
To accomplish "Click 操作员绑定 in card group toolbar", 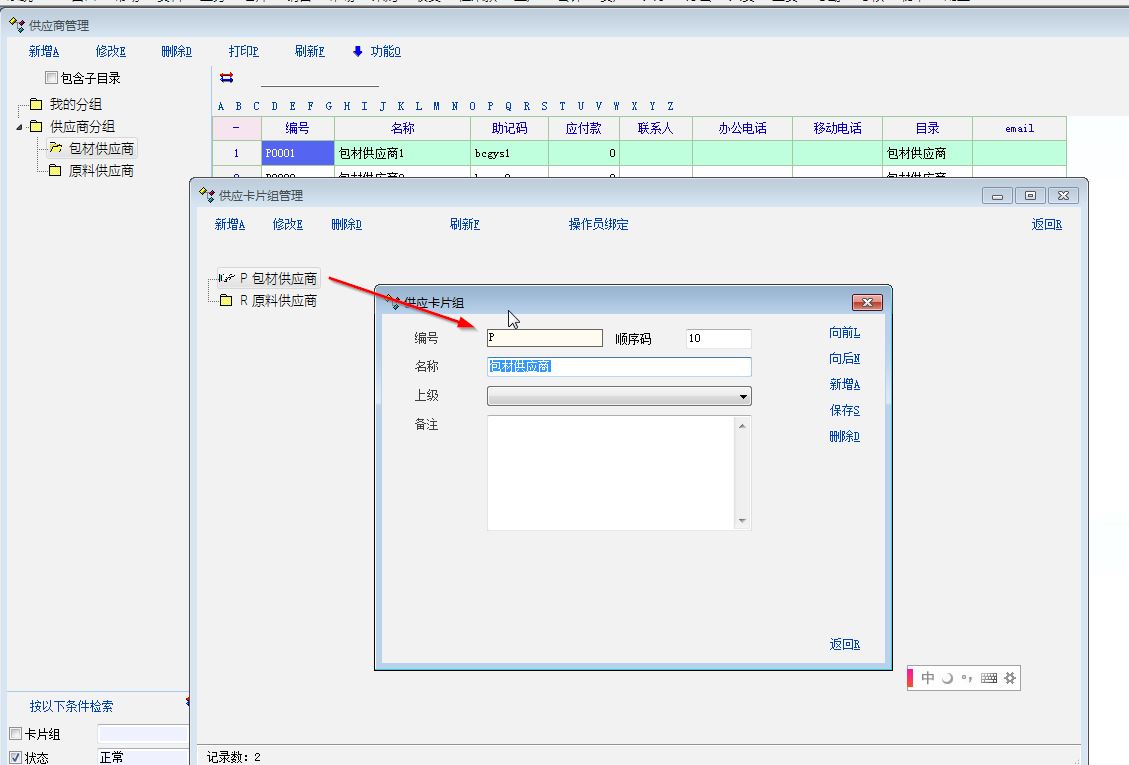I will (x=598, y=224).
